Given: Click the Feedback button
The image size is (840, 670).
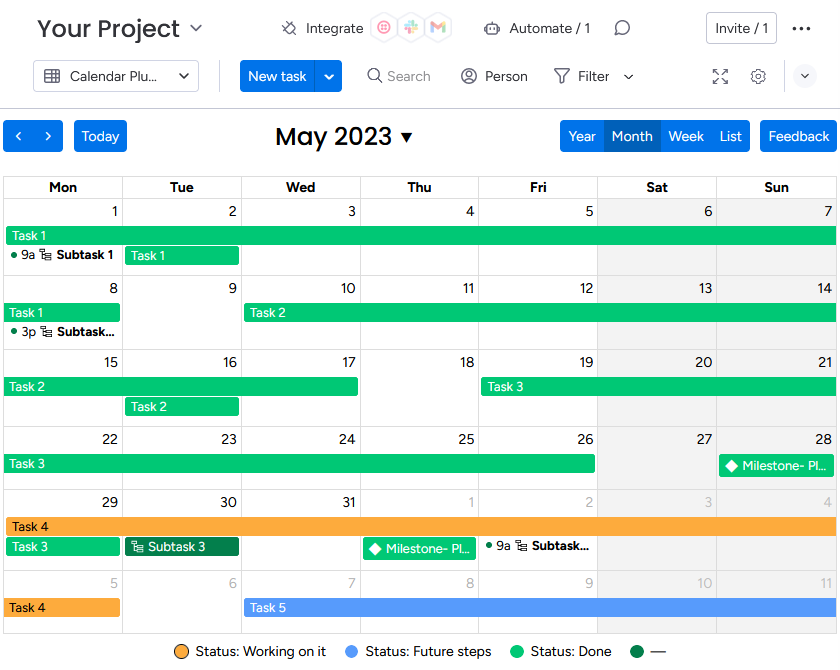Looking at the screenshot, I should [799, 136].
